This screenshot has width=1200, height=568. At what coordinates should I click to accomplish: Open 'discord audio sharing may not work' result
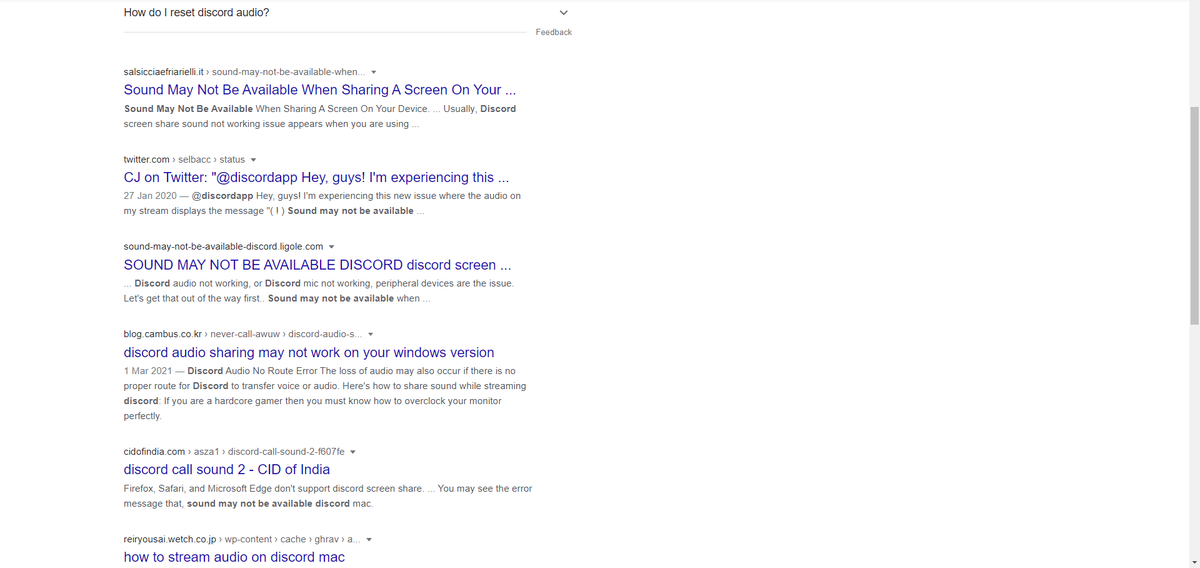tap(309, 352)
